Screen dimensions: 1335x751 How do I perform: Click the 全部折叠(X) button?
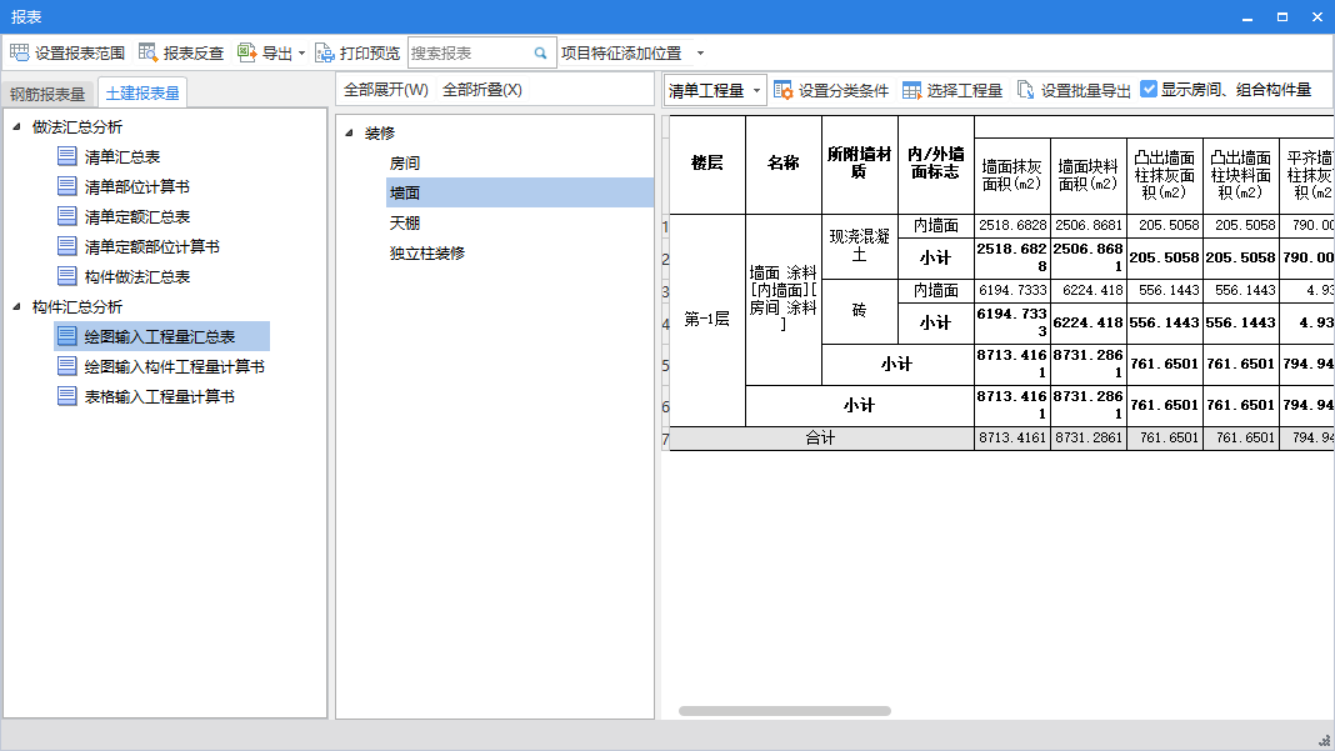pyautogui.click(x=482, y=90)
